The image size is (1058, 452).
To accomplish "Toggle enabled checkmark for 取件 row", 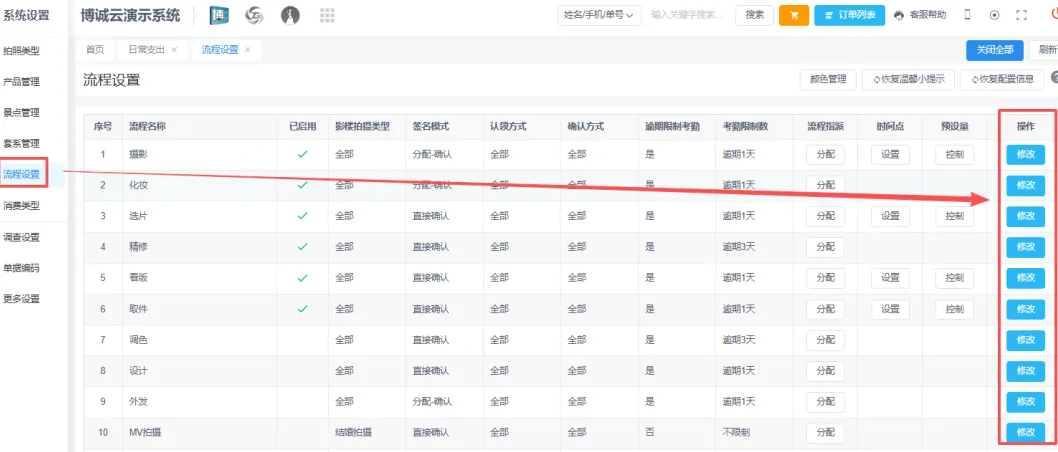I will coord(303,309).
